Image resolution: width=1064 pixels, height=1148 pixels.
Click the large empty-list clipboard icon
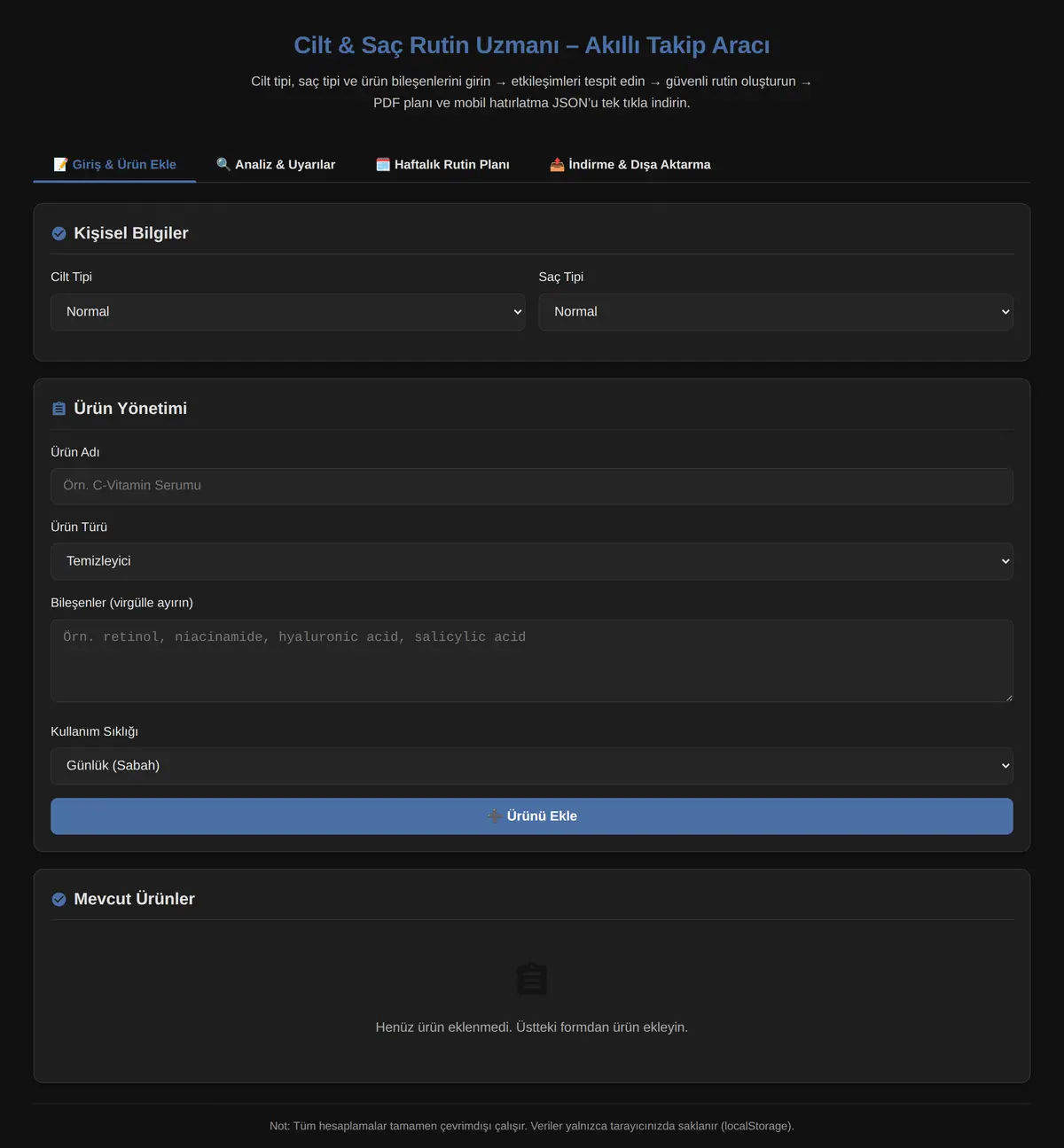click(532, 979)
